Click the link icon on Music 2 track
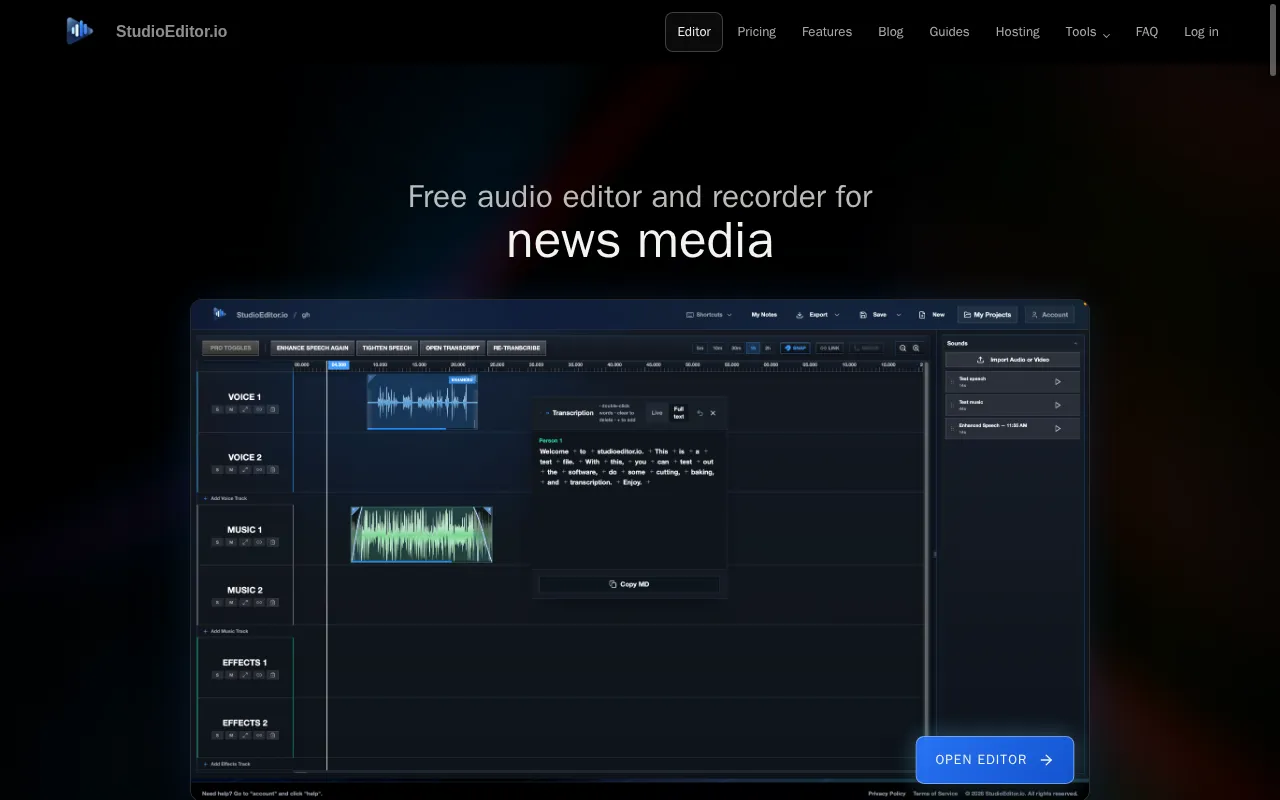Screen dimensions: 1280x800 click(259, 603)
